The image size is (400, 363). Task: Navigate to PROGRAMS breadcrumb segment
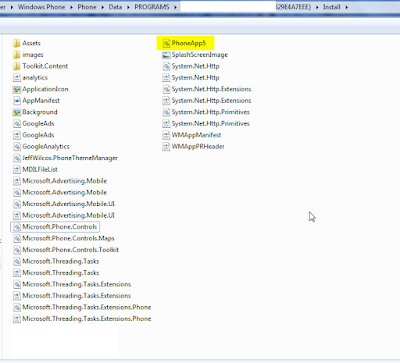click(152, 7)
